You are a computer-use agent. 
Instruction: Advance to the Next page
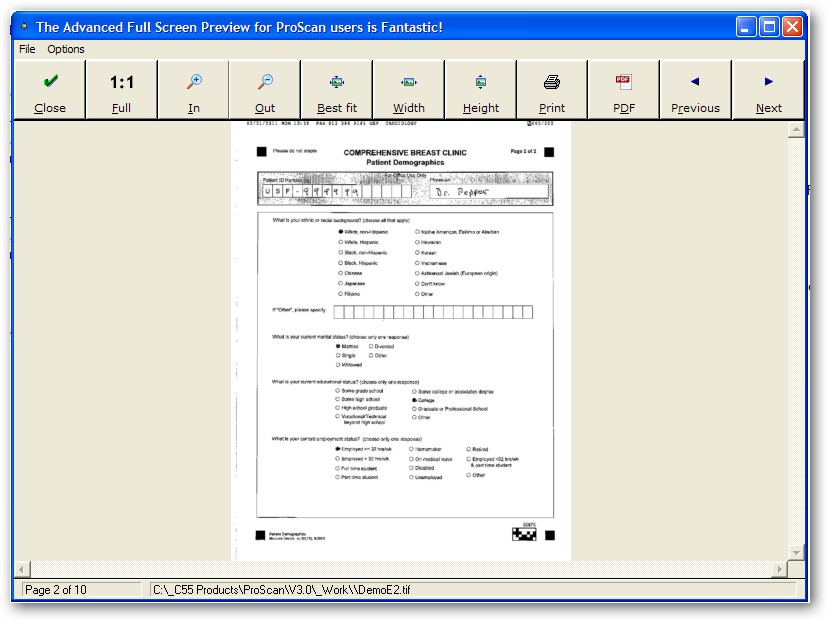[x=768, y=90]
